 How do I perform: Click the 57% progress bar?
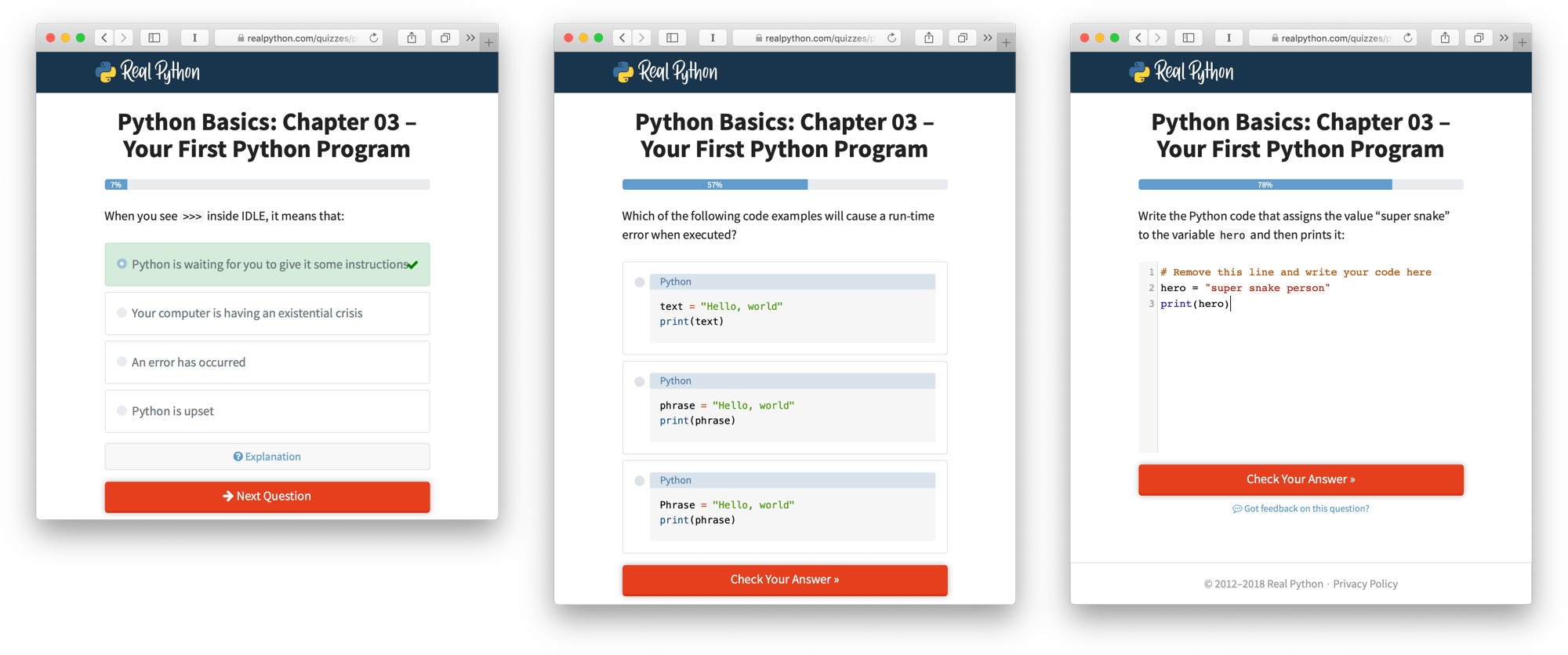[785, 184]
